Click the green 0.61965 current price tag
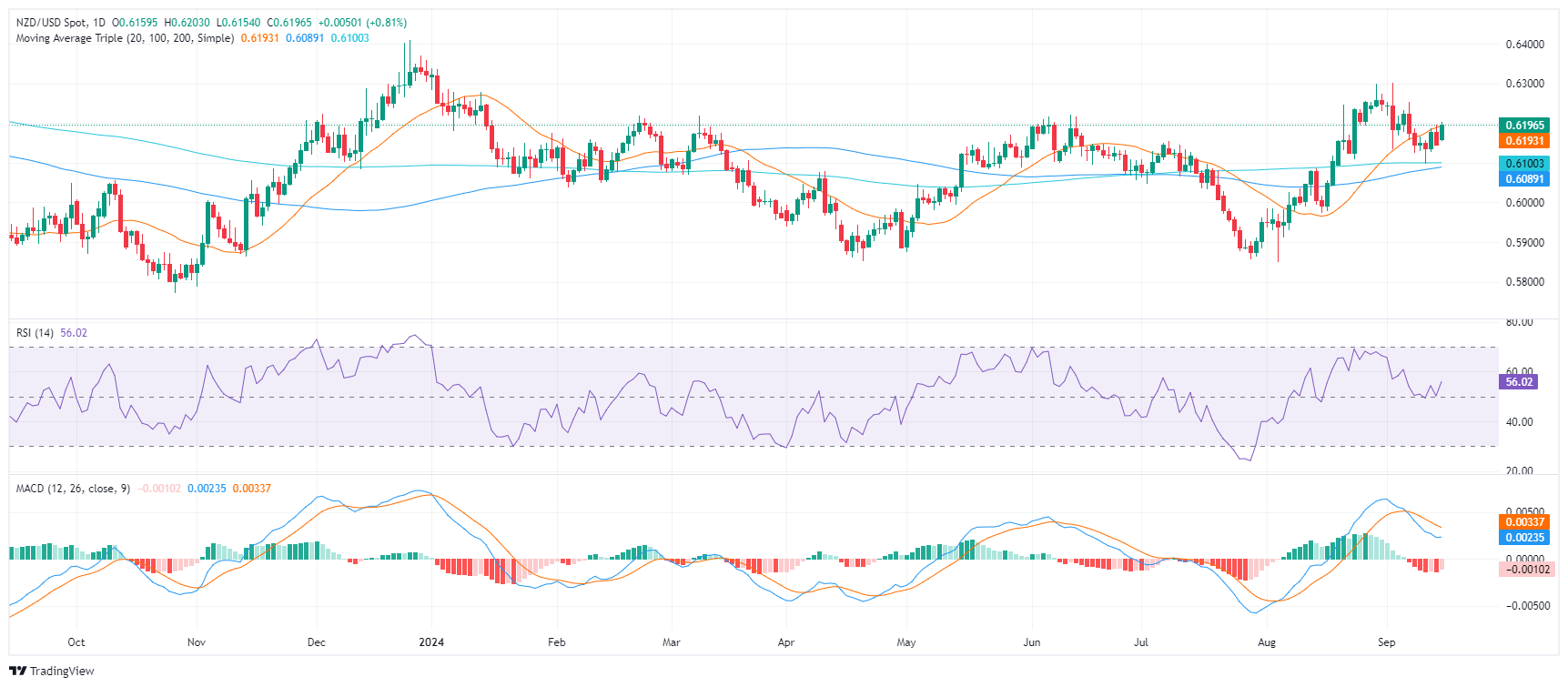Viewport: 1568px width, 687px height. point(1524,126)
